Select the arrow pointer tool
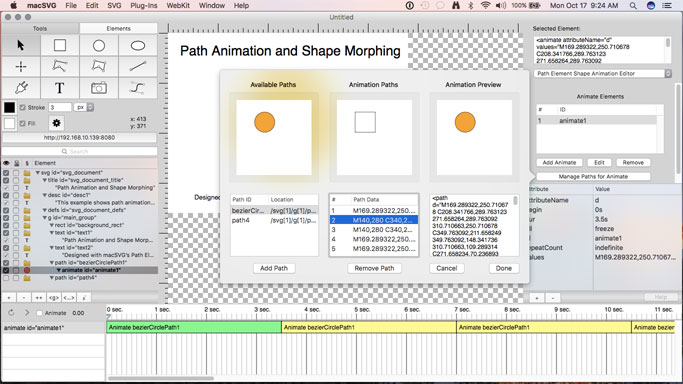The height and width of the screenshot is (384, 683). pyautogui.click(x=21, y=45)
